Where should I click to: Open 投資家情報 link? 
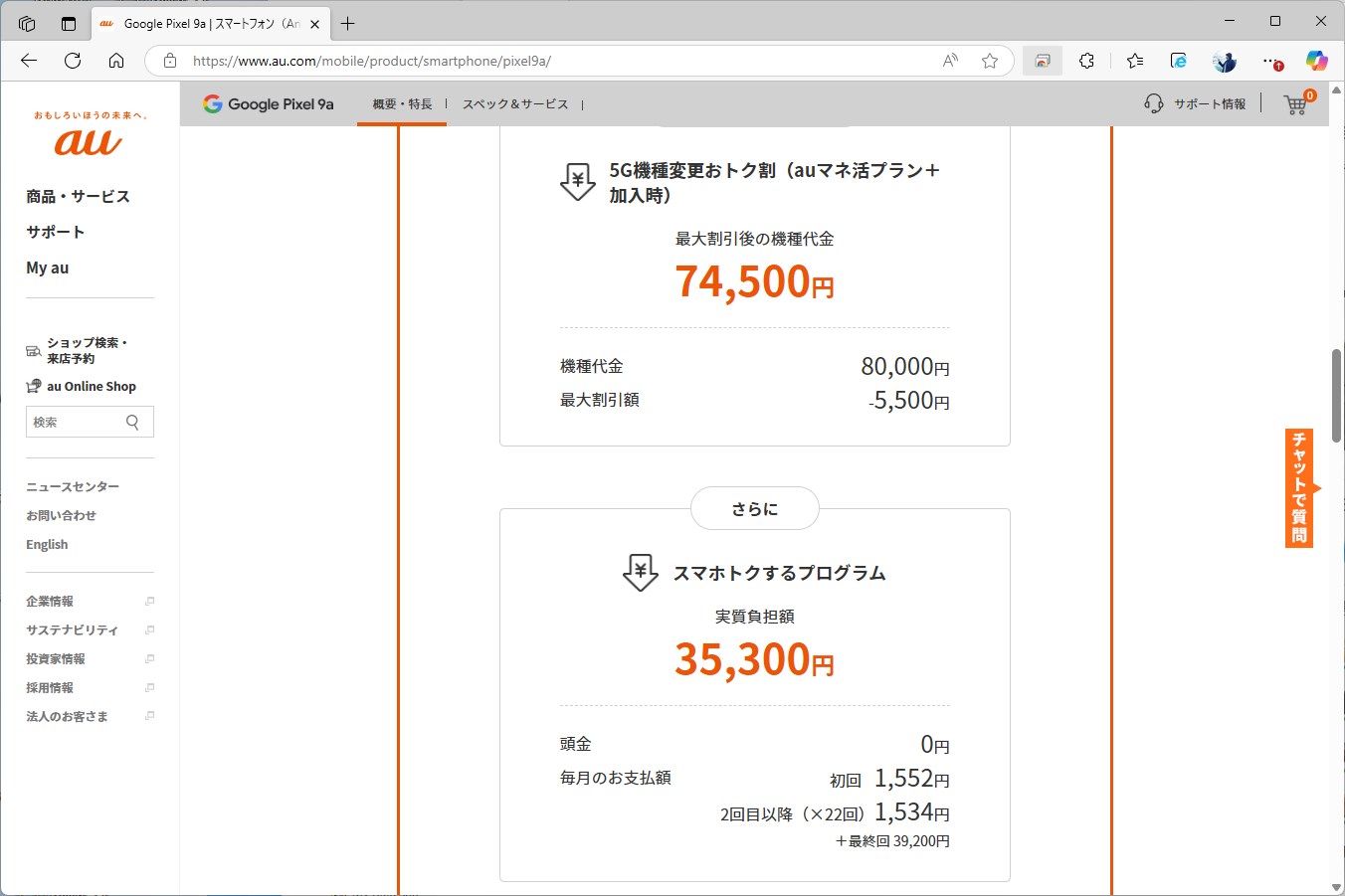pos(56,658)
